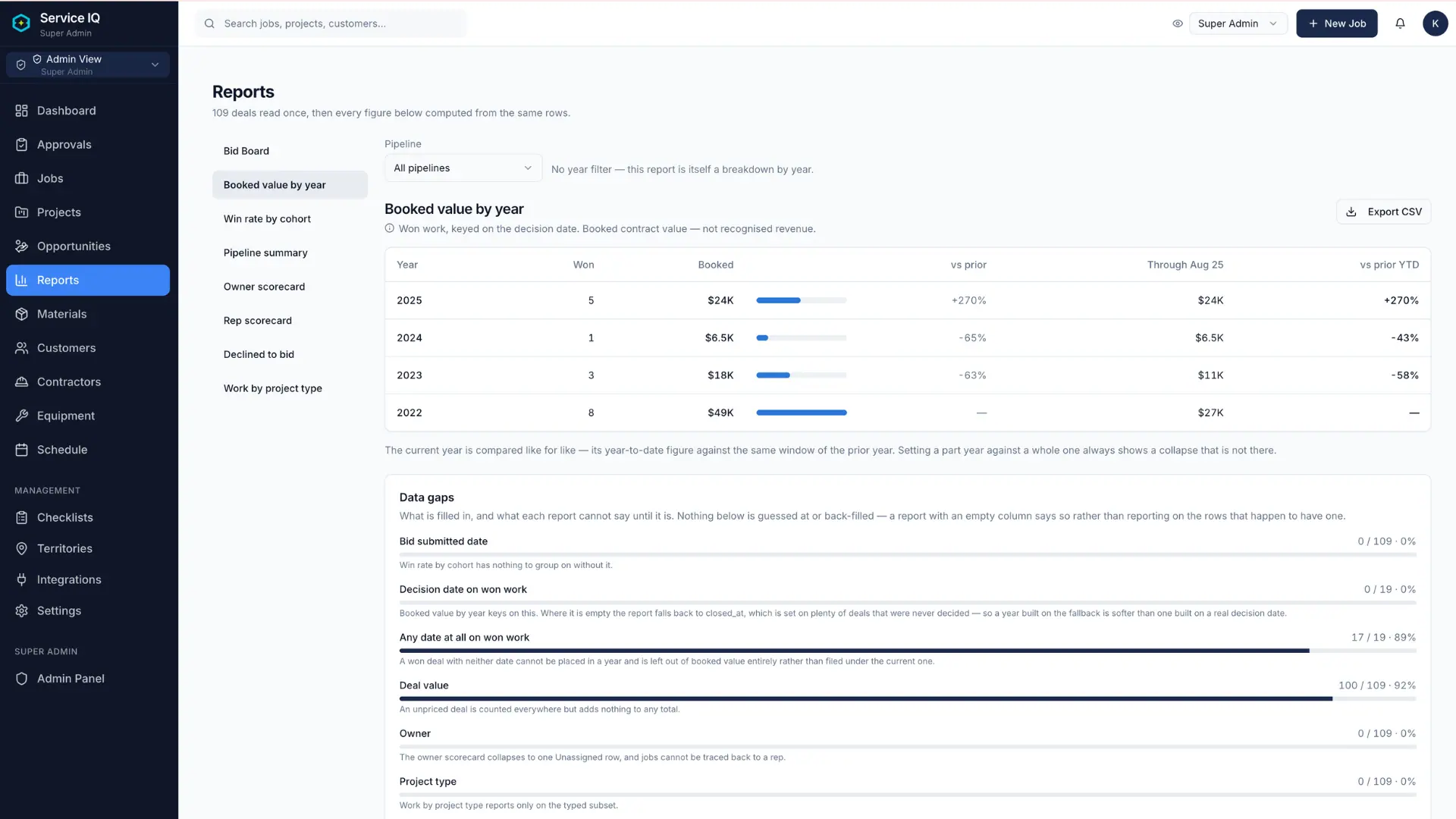Open Equipment wrench icon
1456x819 pixels.
(21, 416)
